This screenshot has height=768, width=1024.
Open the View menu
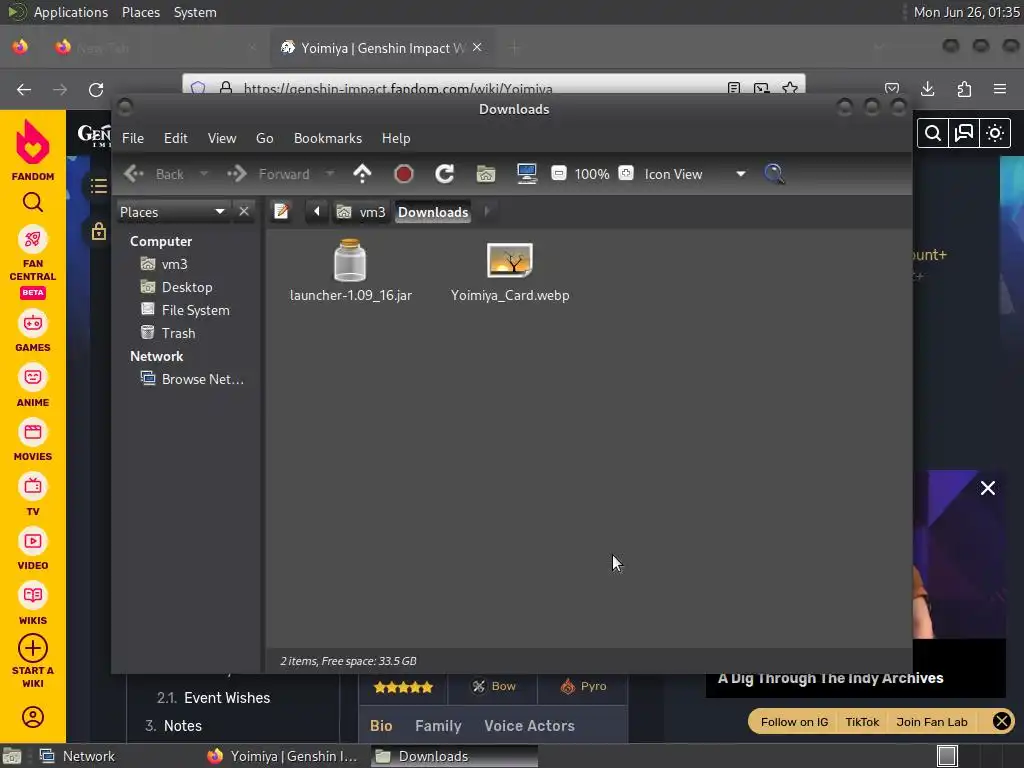coord(222,138)
